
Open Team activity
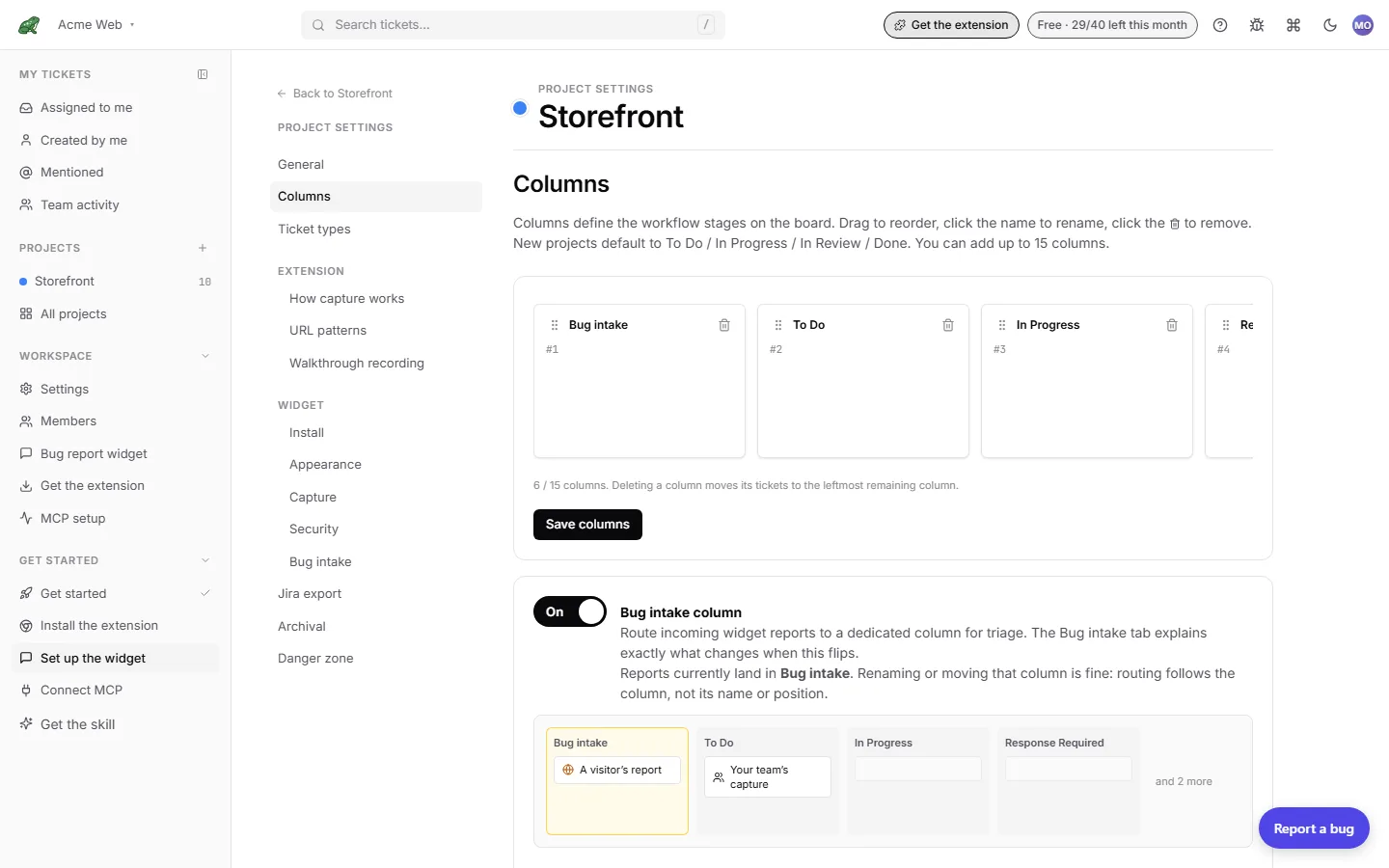[x=116, y=205]
